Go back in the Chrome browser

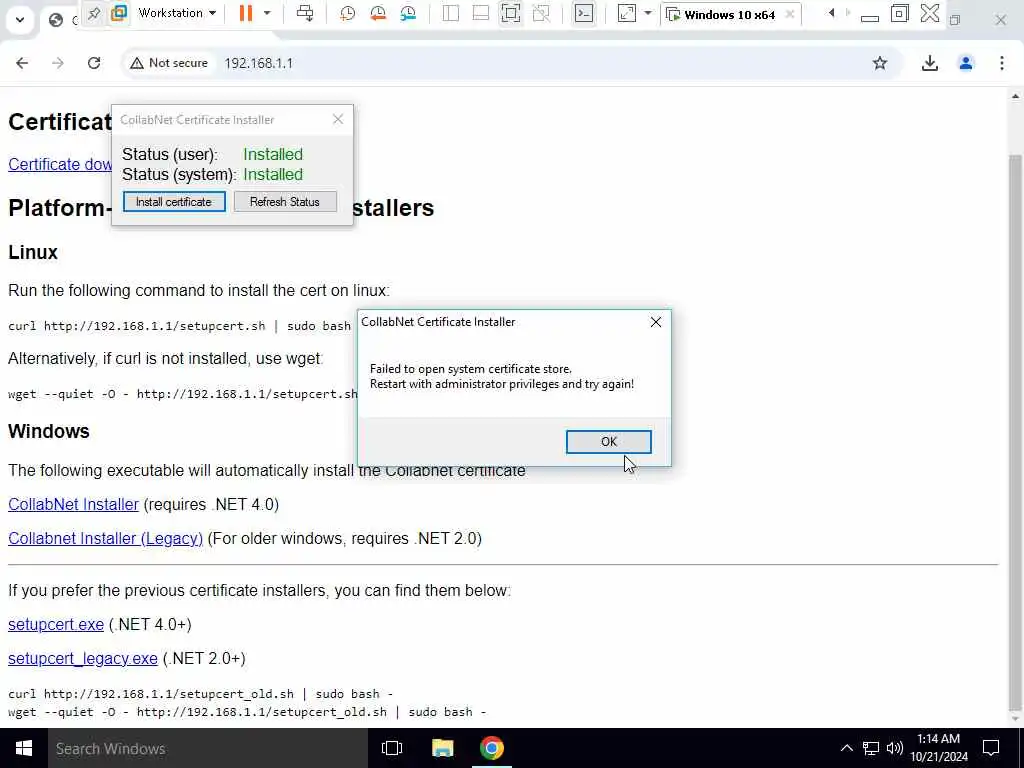22,63
